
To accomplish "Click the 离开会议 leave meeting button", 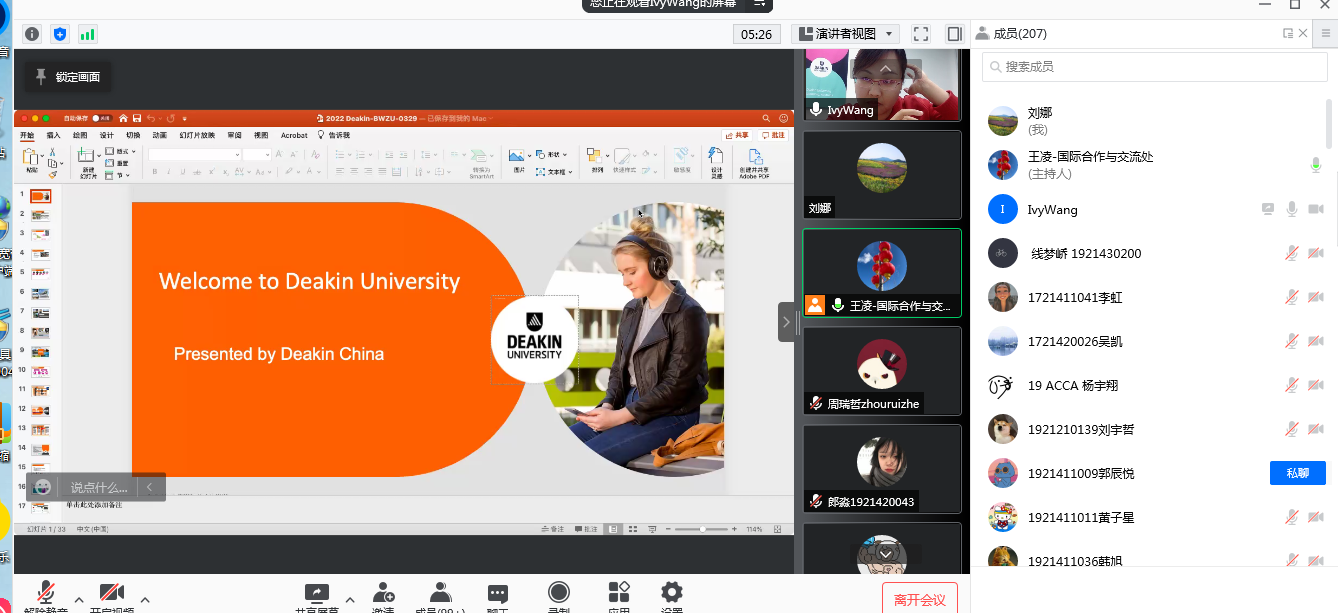I will pos(919,599).
